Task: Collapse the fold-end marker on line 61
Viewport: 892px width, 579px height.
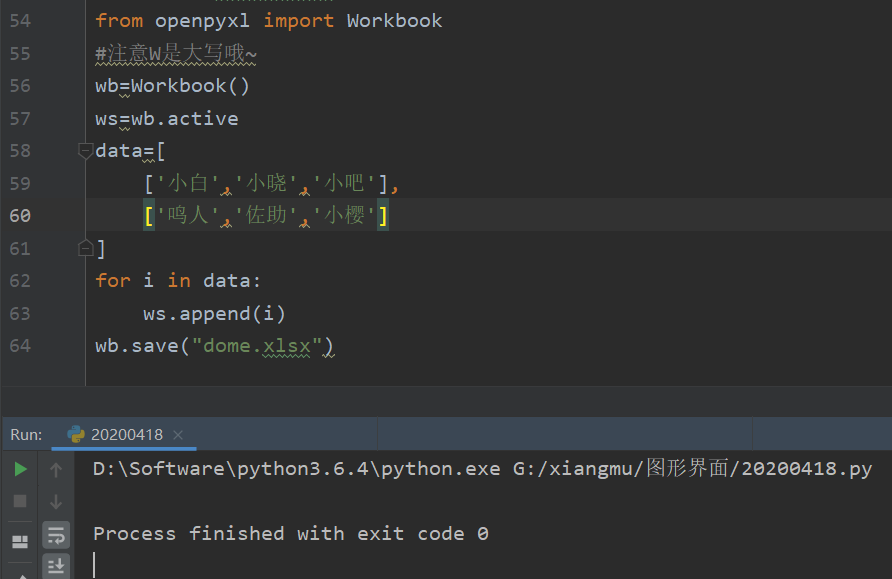Action: 85,249
